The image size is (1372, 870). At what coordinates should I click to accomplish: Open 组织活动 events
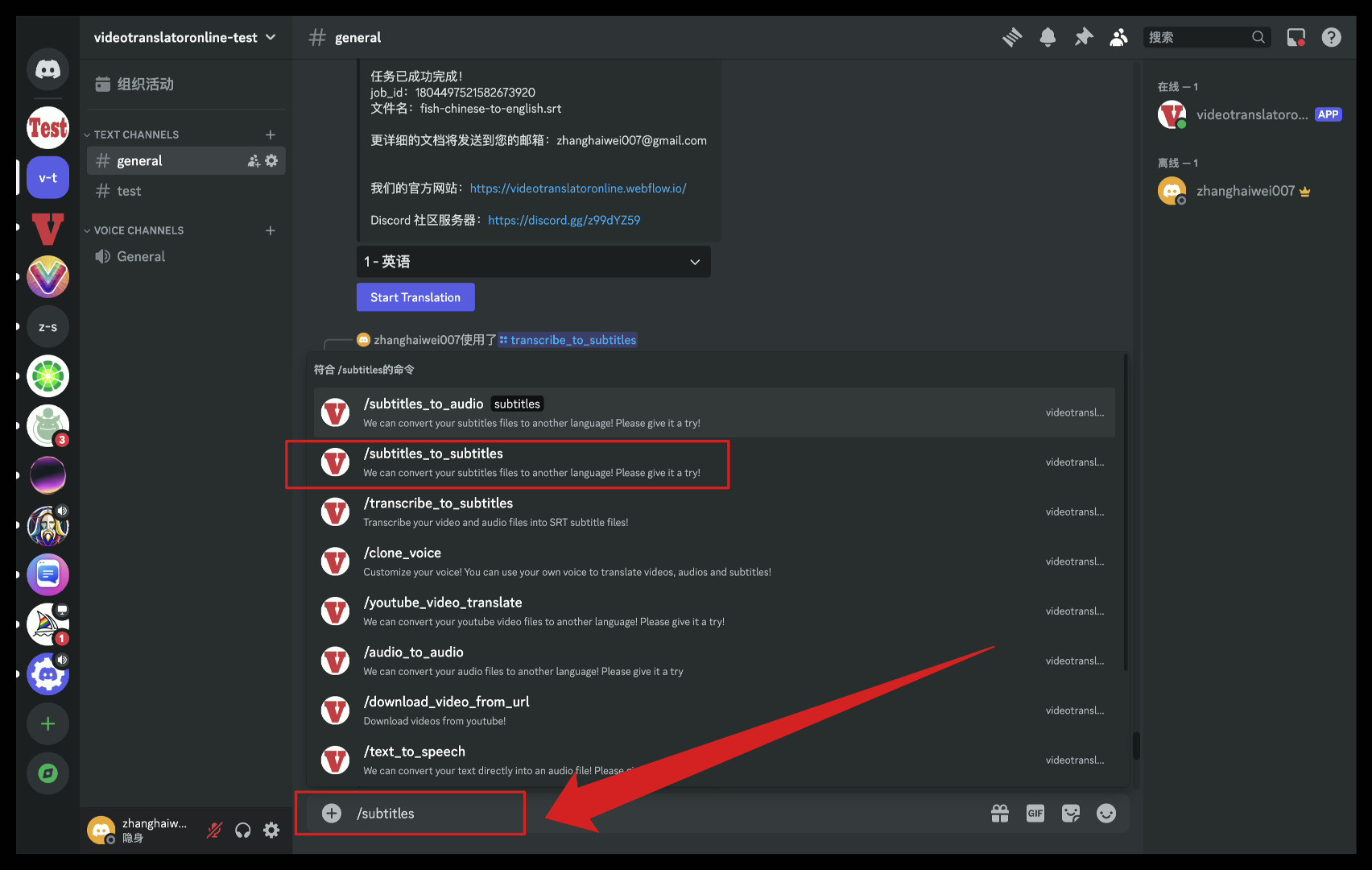[x=185, y=84]
